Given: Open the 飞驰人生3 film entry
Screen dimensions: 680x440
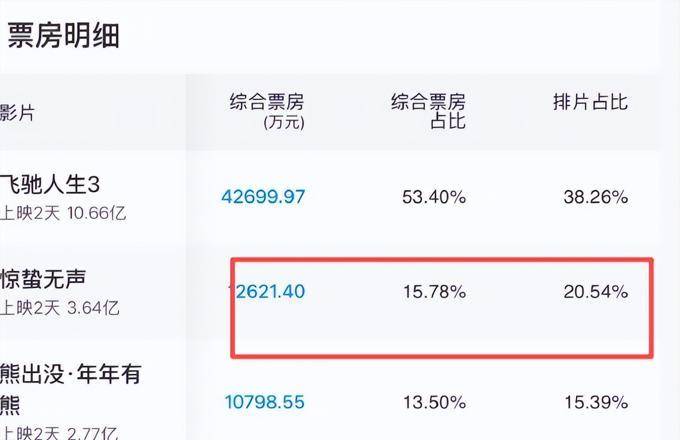Looking at the screenshot, I should pos(64,184).
